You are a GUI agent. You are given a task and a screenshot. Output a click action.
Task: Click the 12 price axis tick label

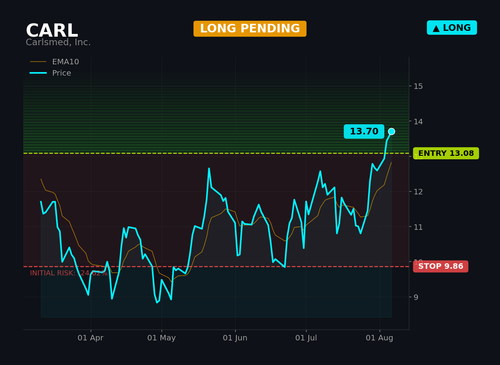[x=418, y=192]
